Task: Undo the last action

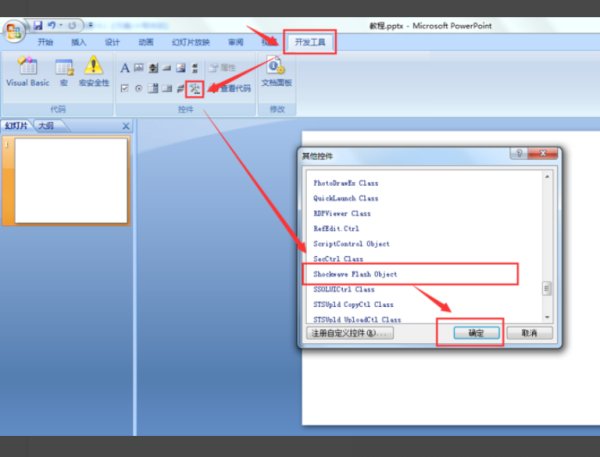Action: tap(52, 25)
